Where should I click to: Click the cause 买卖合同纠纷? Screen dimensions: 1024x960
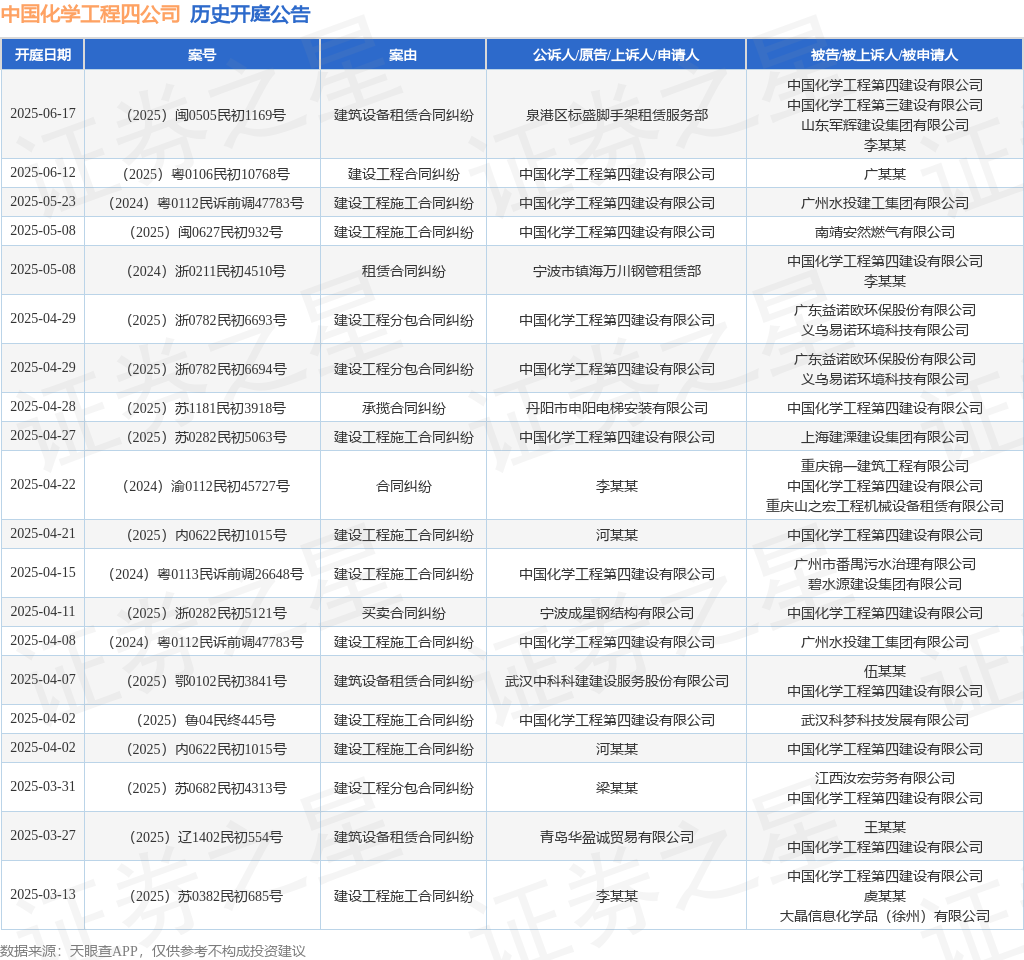click(404, 613)
